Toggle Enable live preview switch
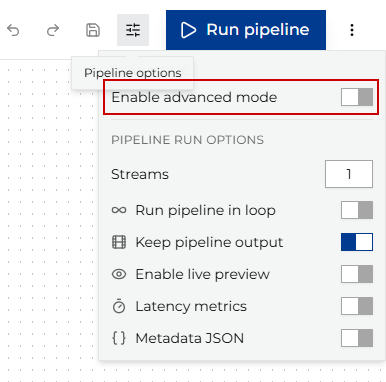Image resolution: width=386 pixels, height=382 pixels. coord(357,274)
